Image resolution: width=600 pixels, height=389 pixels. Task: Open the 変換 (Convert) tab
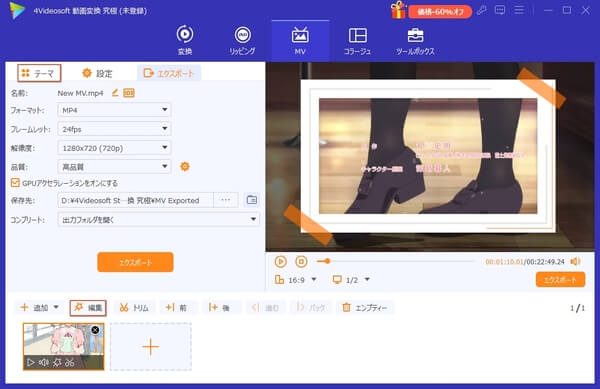pos(185,40)
